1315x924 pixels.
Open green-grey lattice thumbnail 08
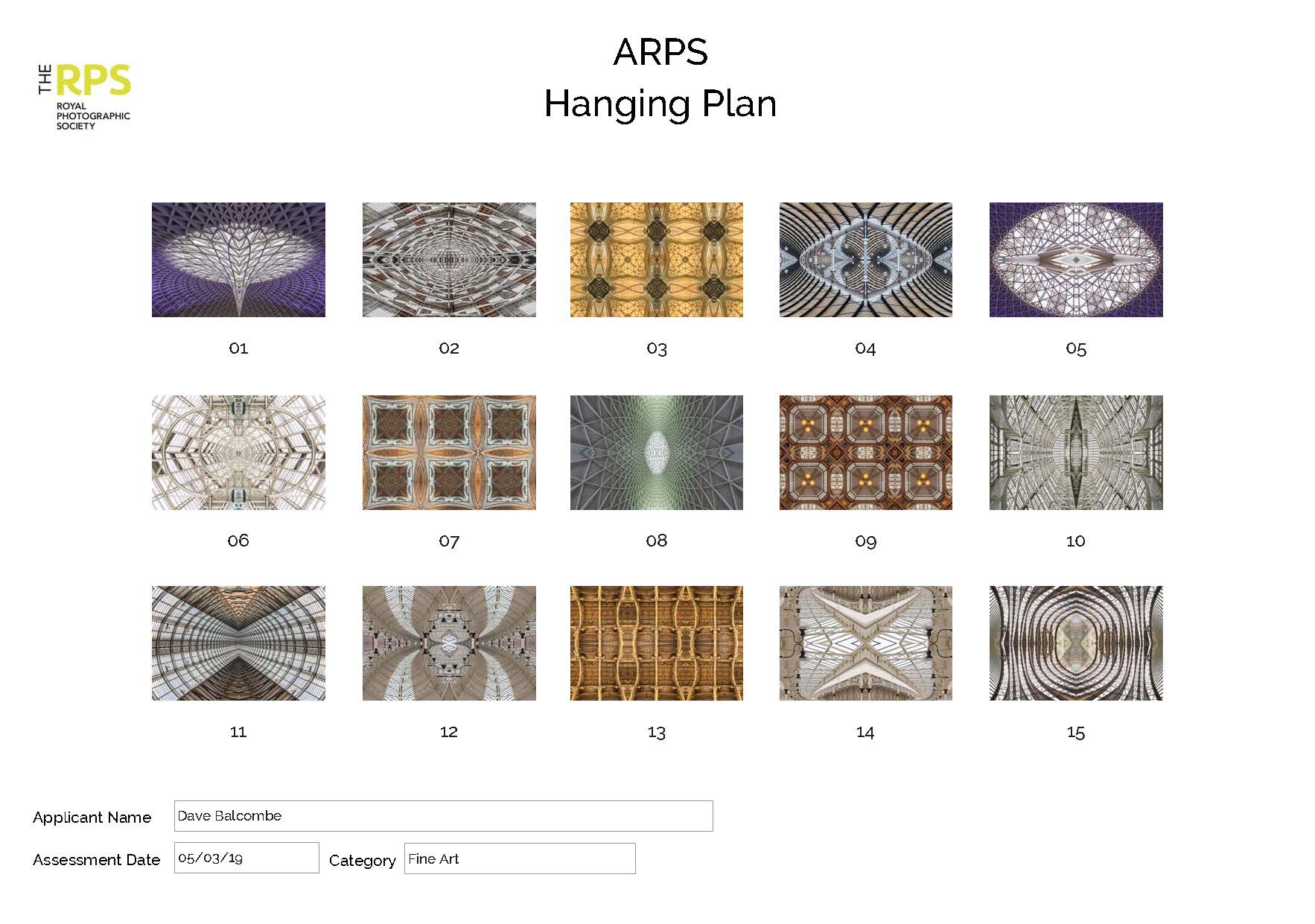pyautogui.click(x=656, y=453)
